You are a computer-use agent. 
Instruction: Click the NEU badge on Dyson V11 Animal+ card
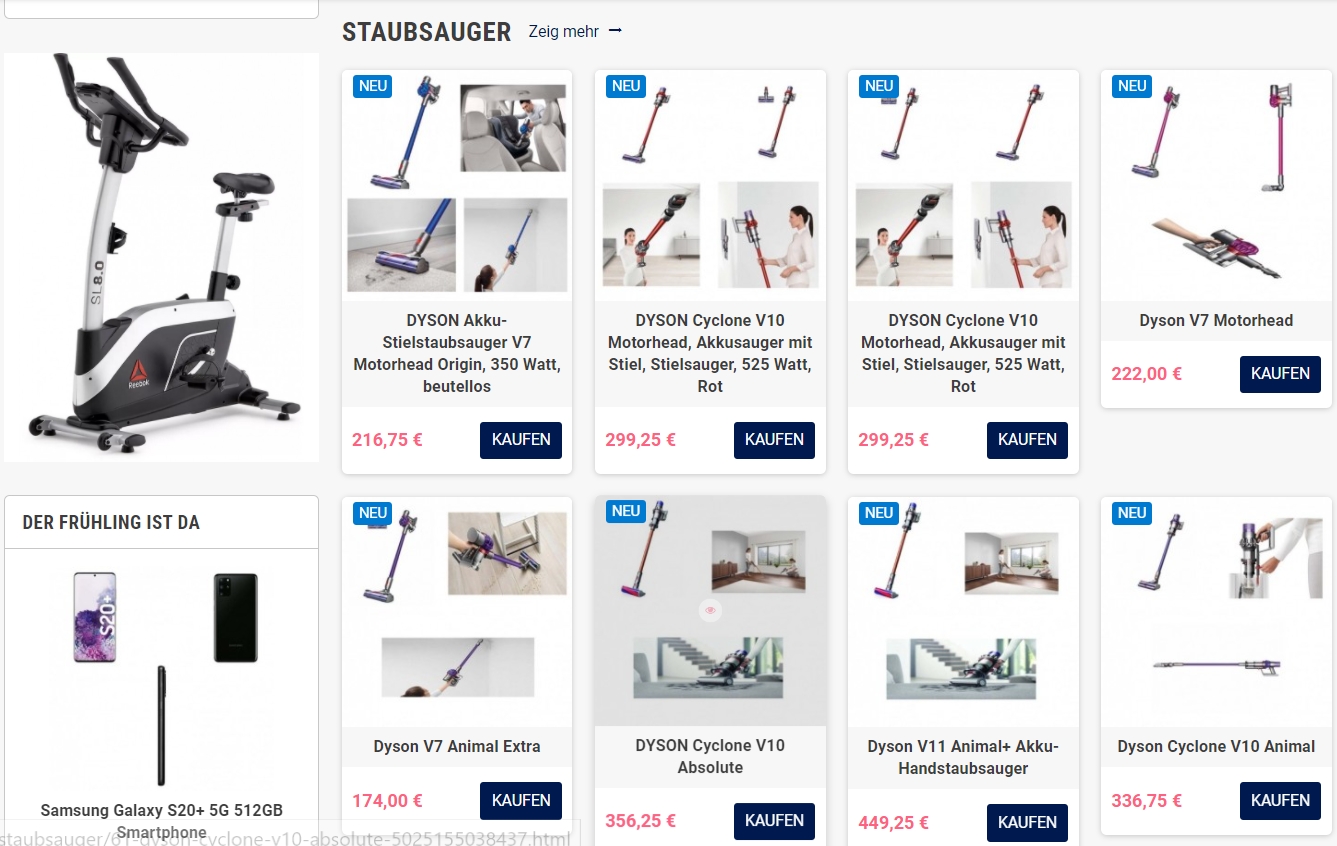pyautogui.click(x=879, y=513)
